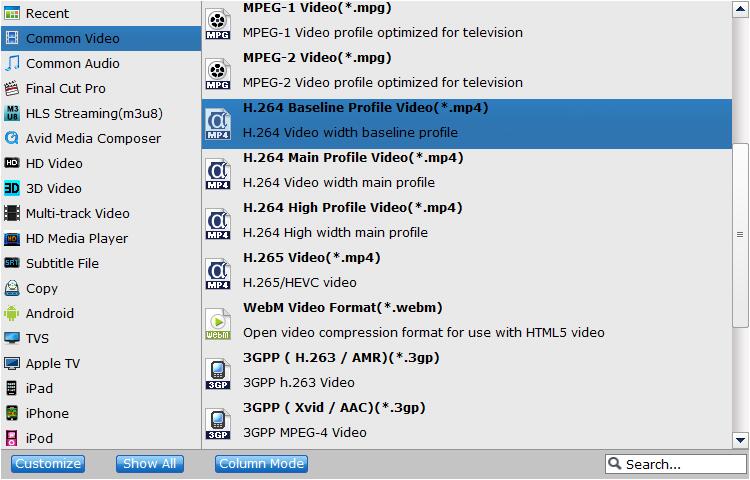Click the H.264 Main Profile MP4 icon

pyautogui.click(x=218, y=175)
